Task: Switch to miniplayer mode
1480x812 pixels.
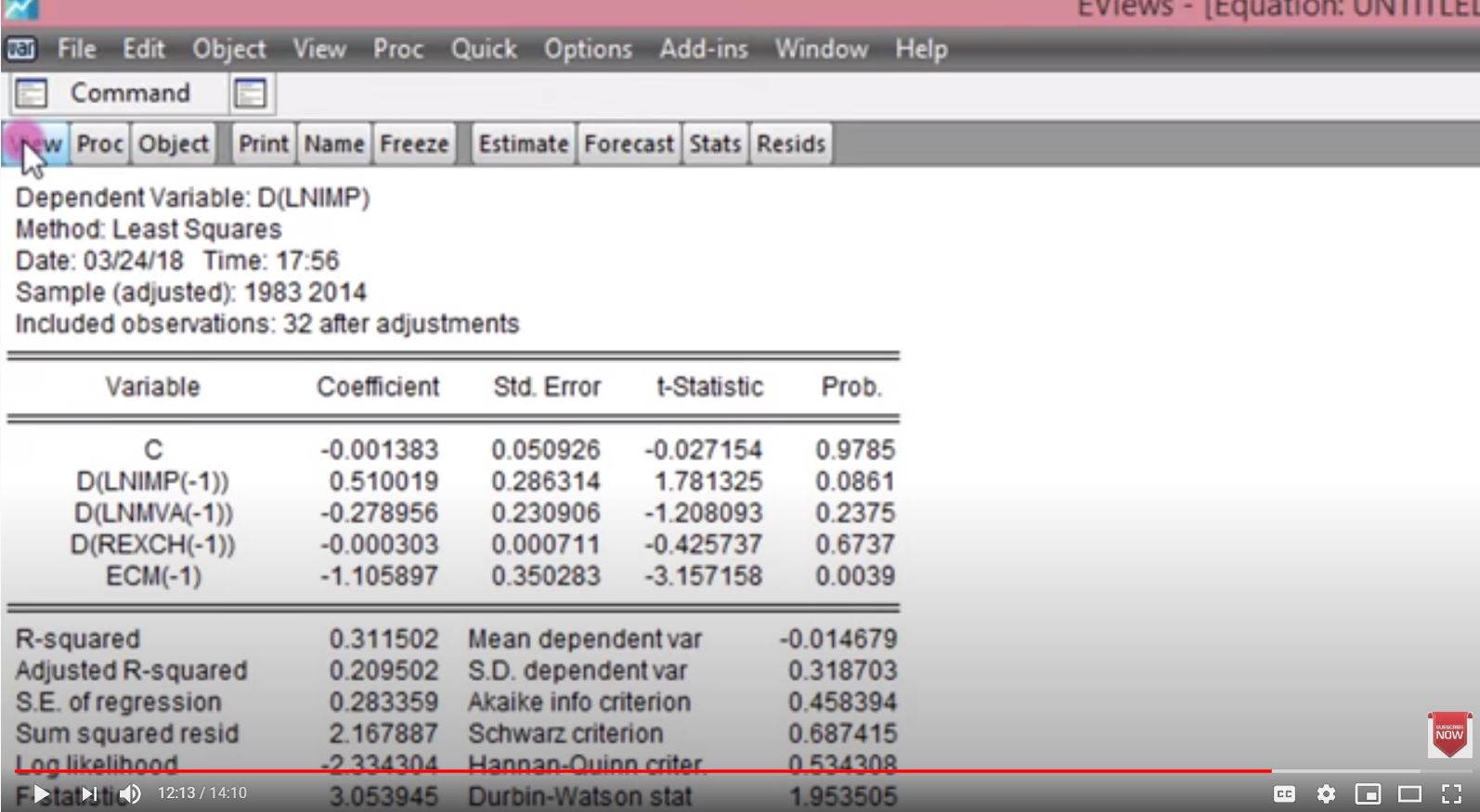Action: [1368, 793]
